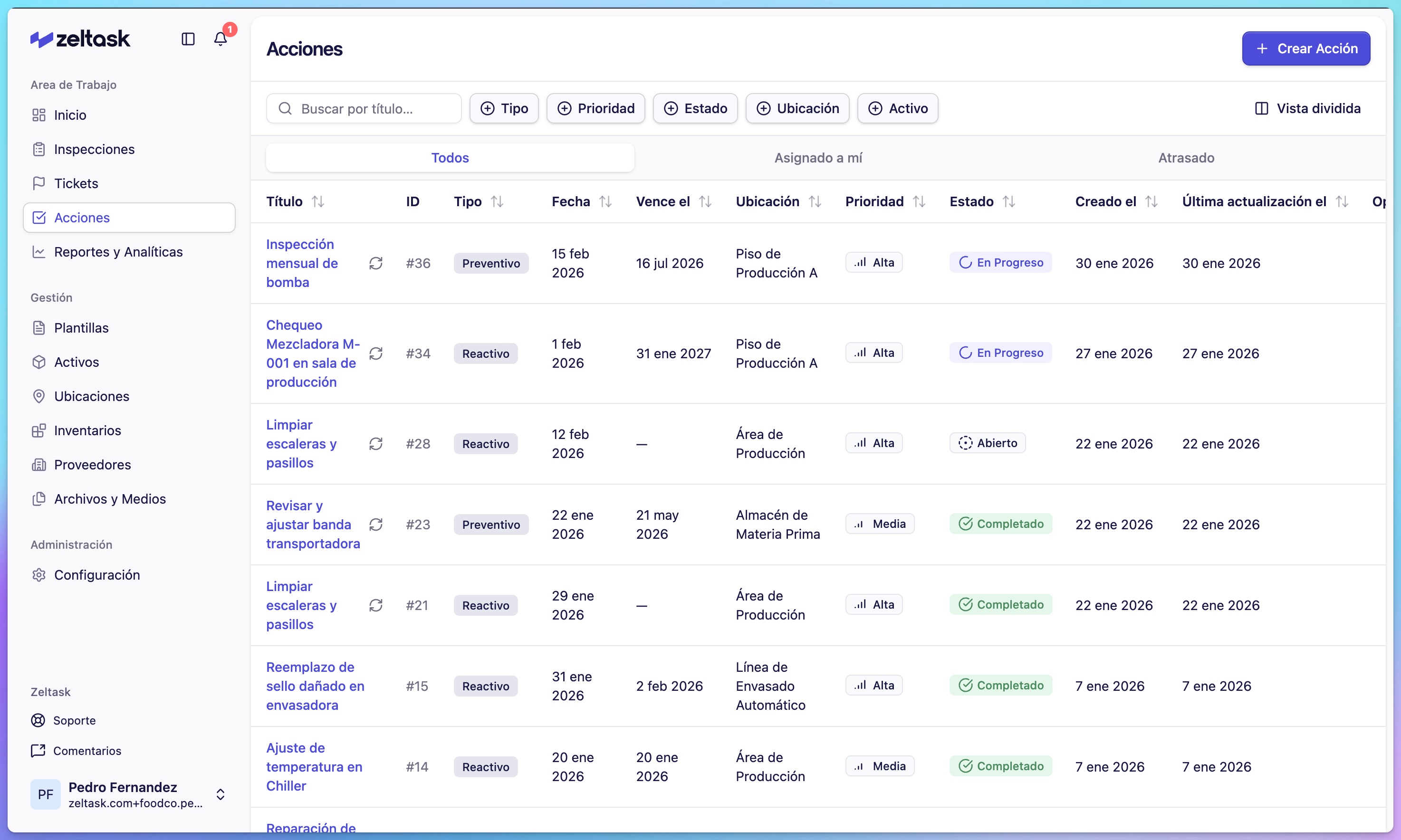The width and height of the screenshot is (1401, 840).
Task: Click the recurrence icon for action #23
Action: click(376, 525)
